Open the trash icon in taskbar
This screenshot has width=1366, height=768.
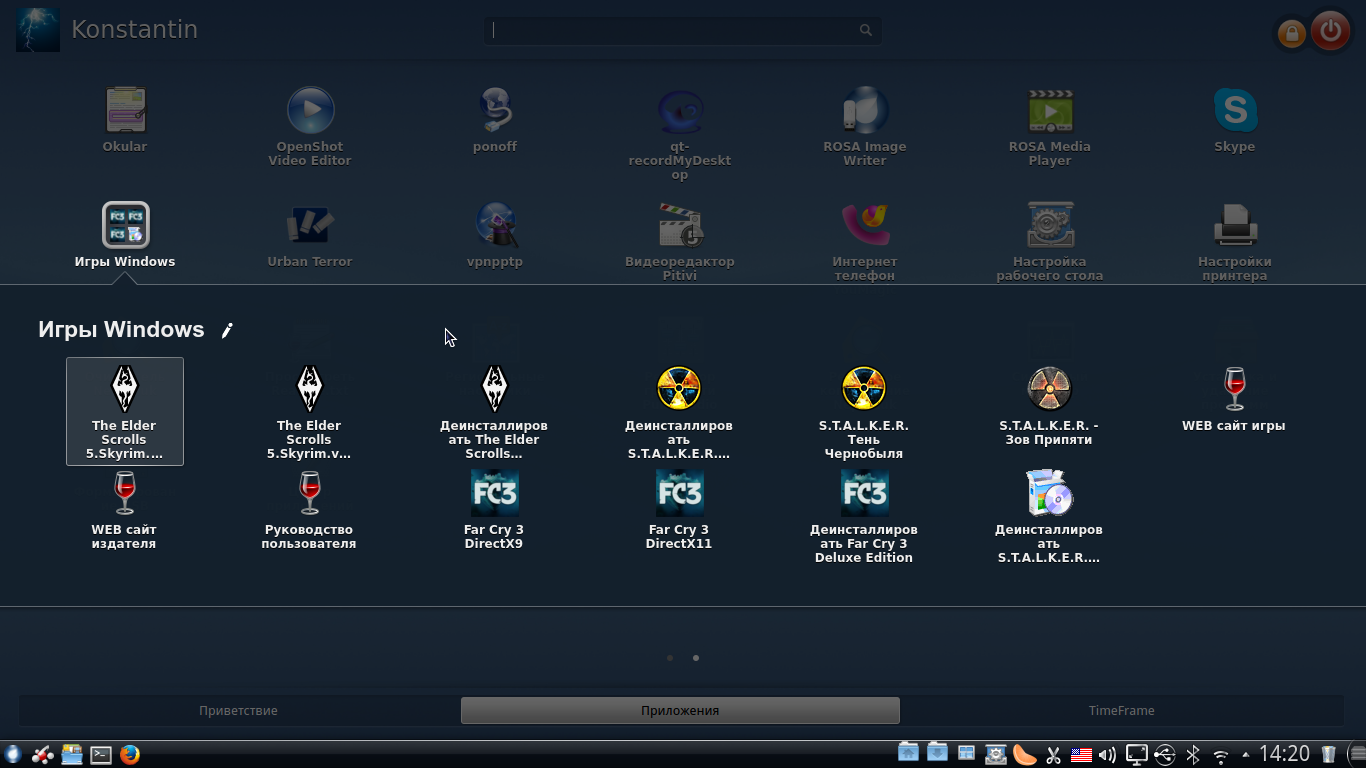pyautogui.click(x=1329, y=755)
